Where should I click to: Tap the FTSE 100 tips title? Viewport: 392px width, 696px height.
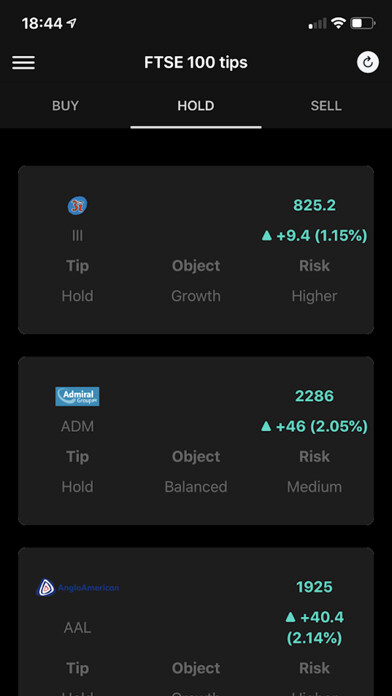pyautogui.click(x=196, y=63)
